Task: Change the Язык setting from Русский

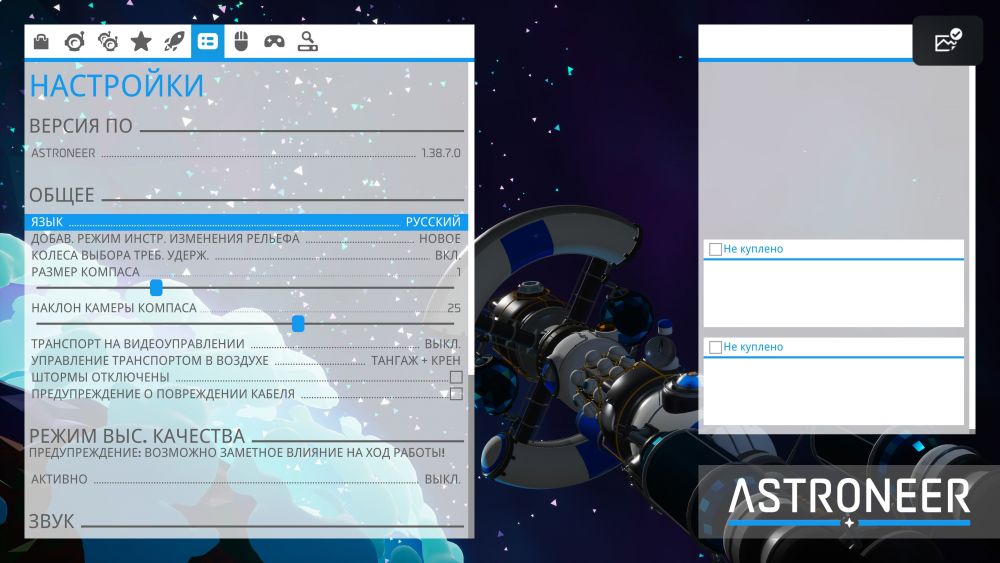Action: pos(432,222)
